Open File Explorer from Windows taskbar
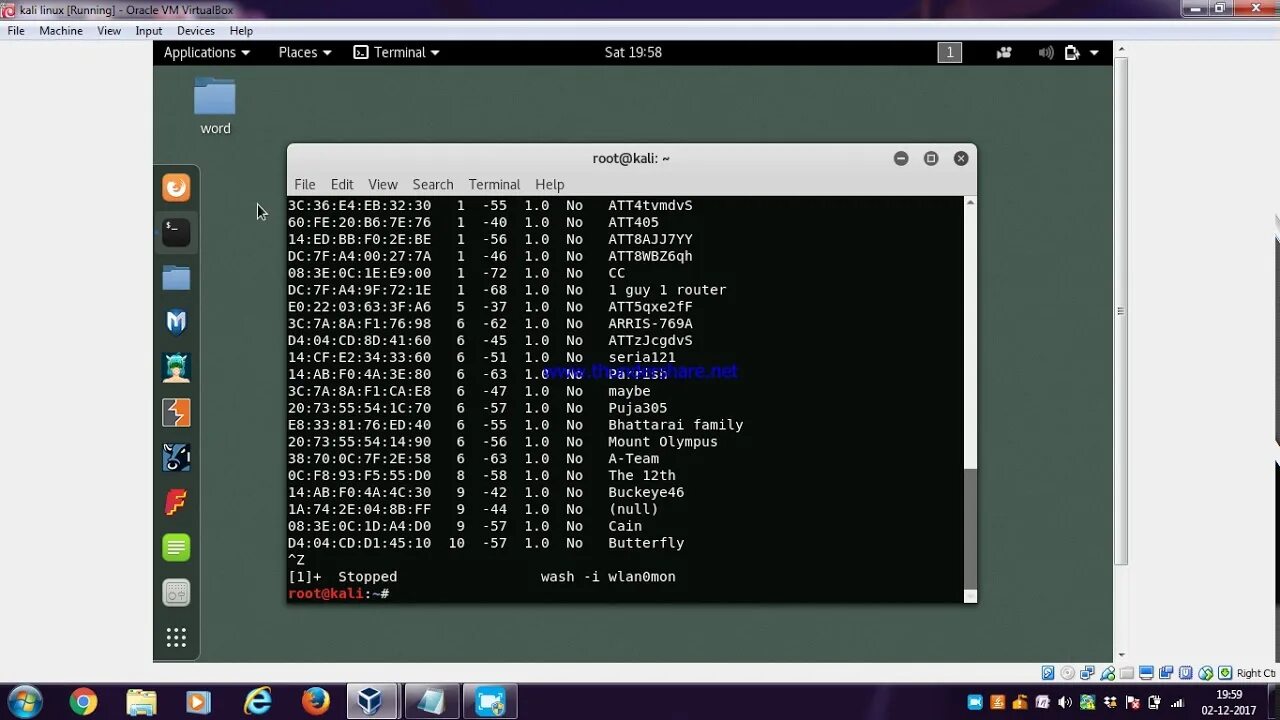 point(141,702)
